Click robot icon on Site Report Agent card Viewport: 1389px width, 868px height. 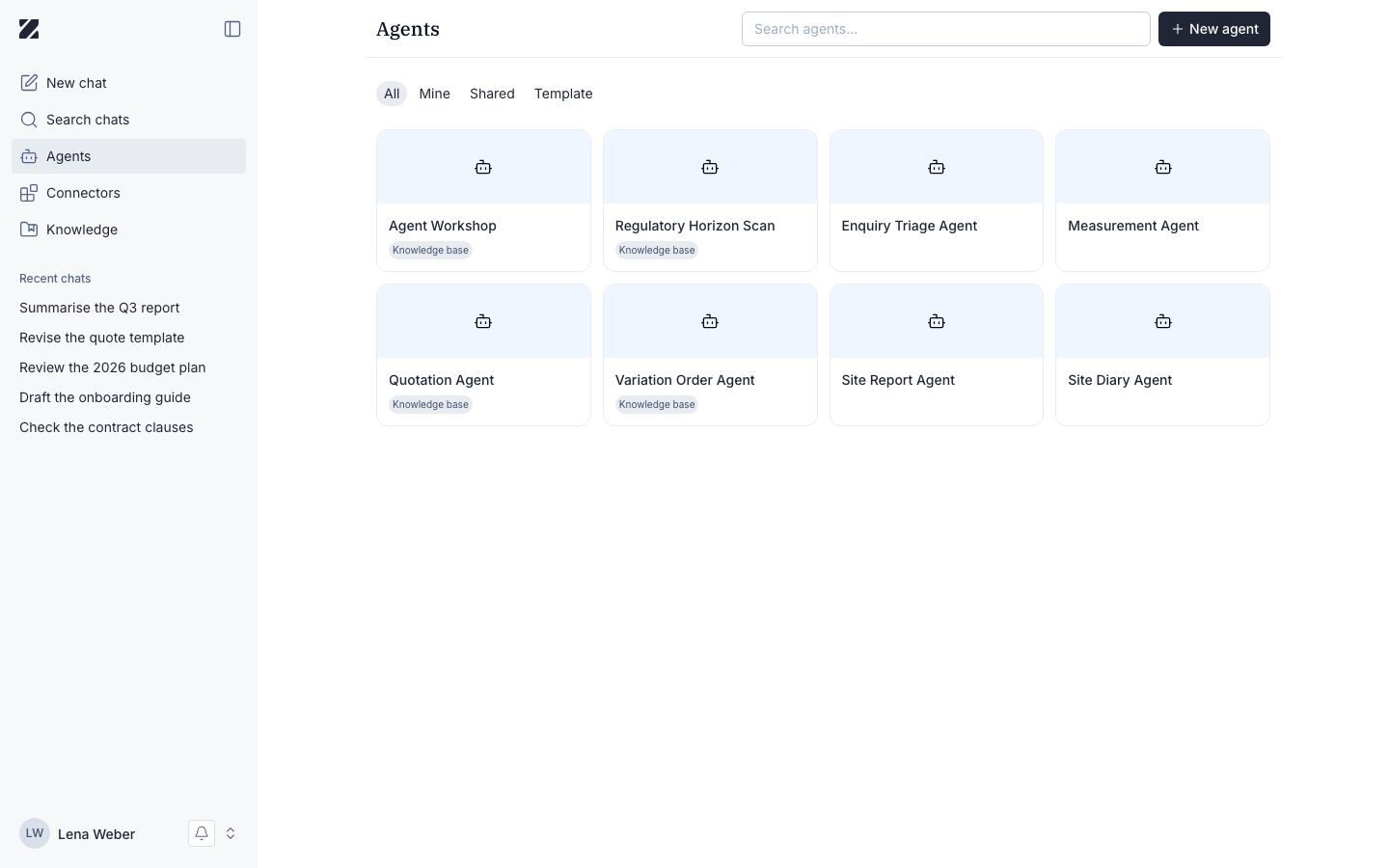click(937, 321)
